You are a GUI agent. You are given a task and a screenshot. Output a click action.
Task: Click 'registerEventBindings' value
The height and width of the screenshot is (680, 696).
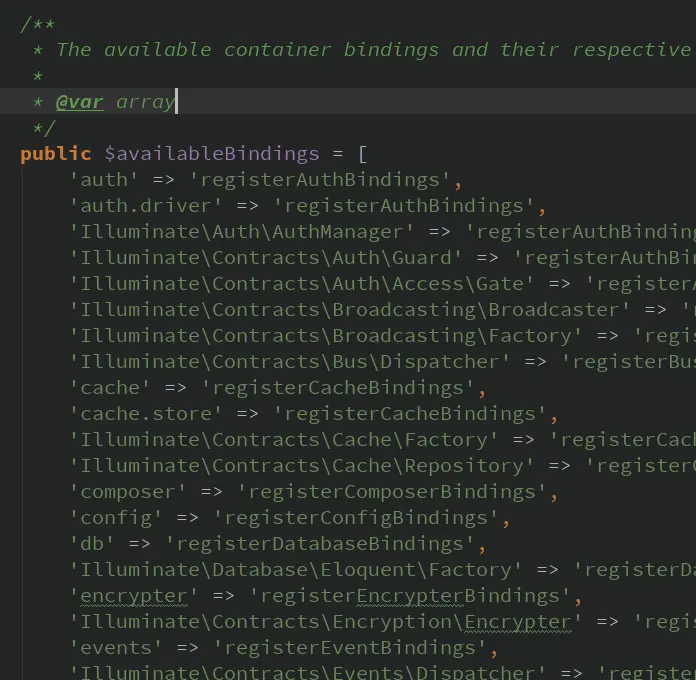click(x=350, y=648)
